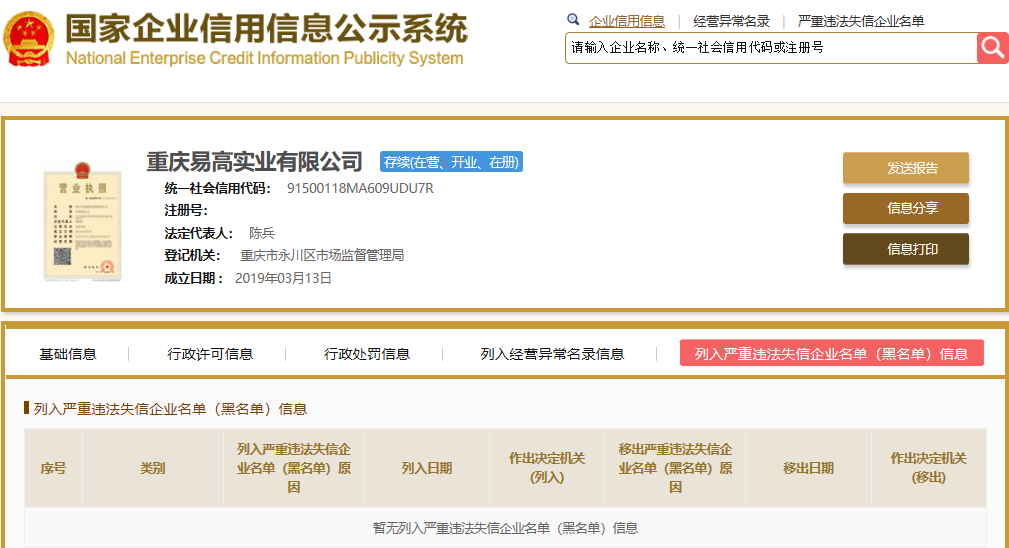Click small magnifier icon beside 企业信用信息
Image resolution: width=1009 pixels, height=548 pixels.
[573, 19]
